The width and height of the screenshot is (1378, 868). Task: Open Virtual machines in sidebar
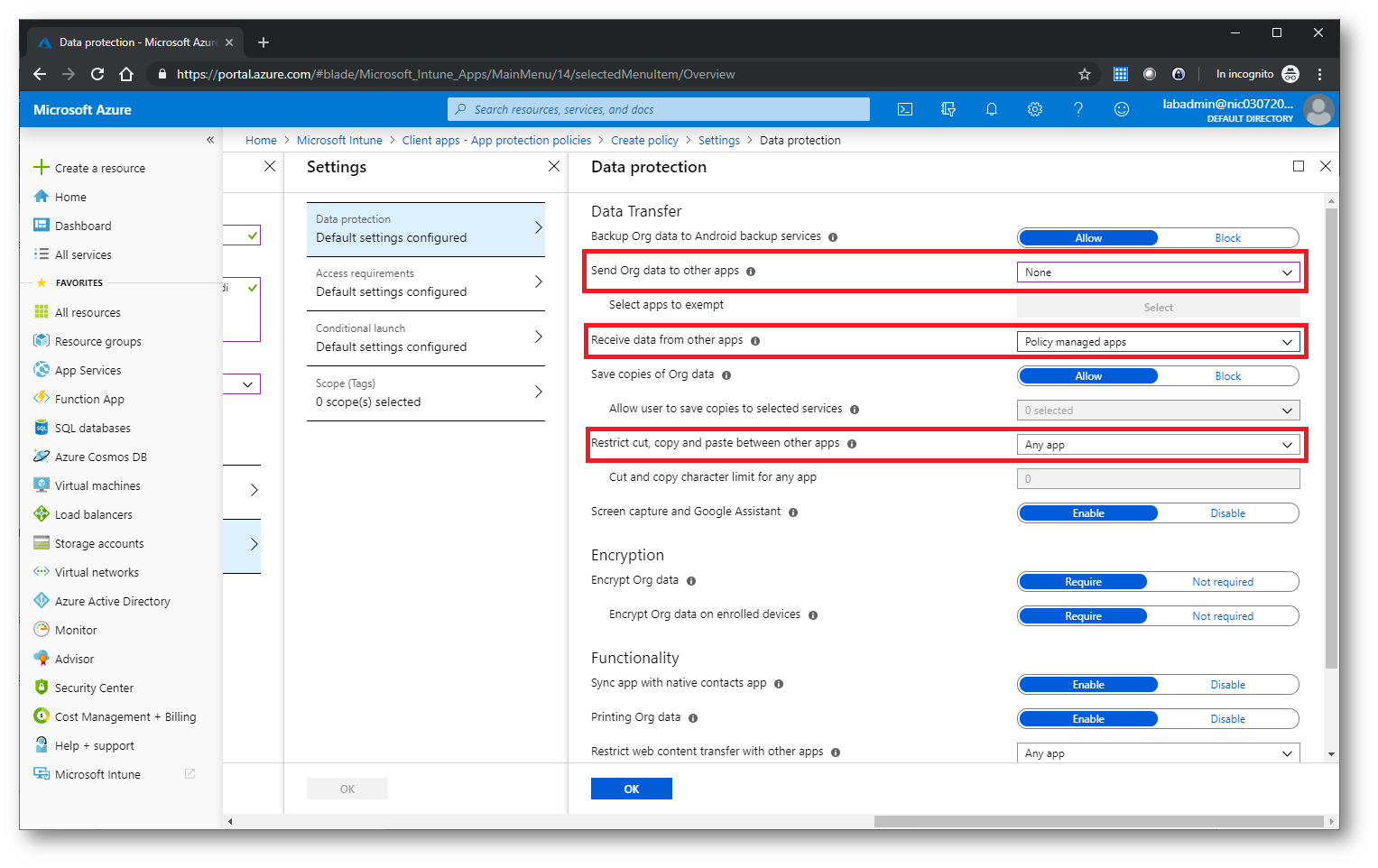coord(97,485)
